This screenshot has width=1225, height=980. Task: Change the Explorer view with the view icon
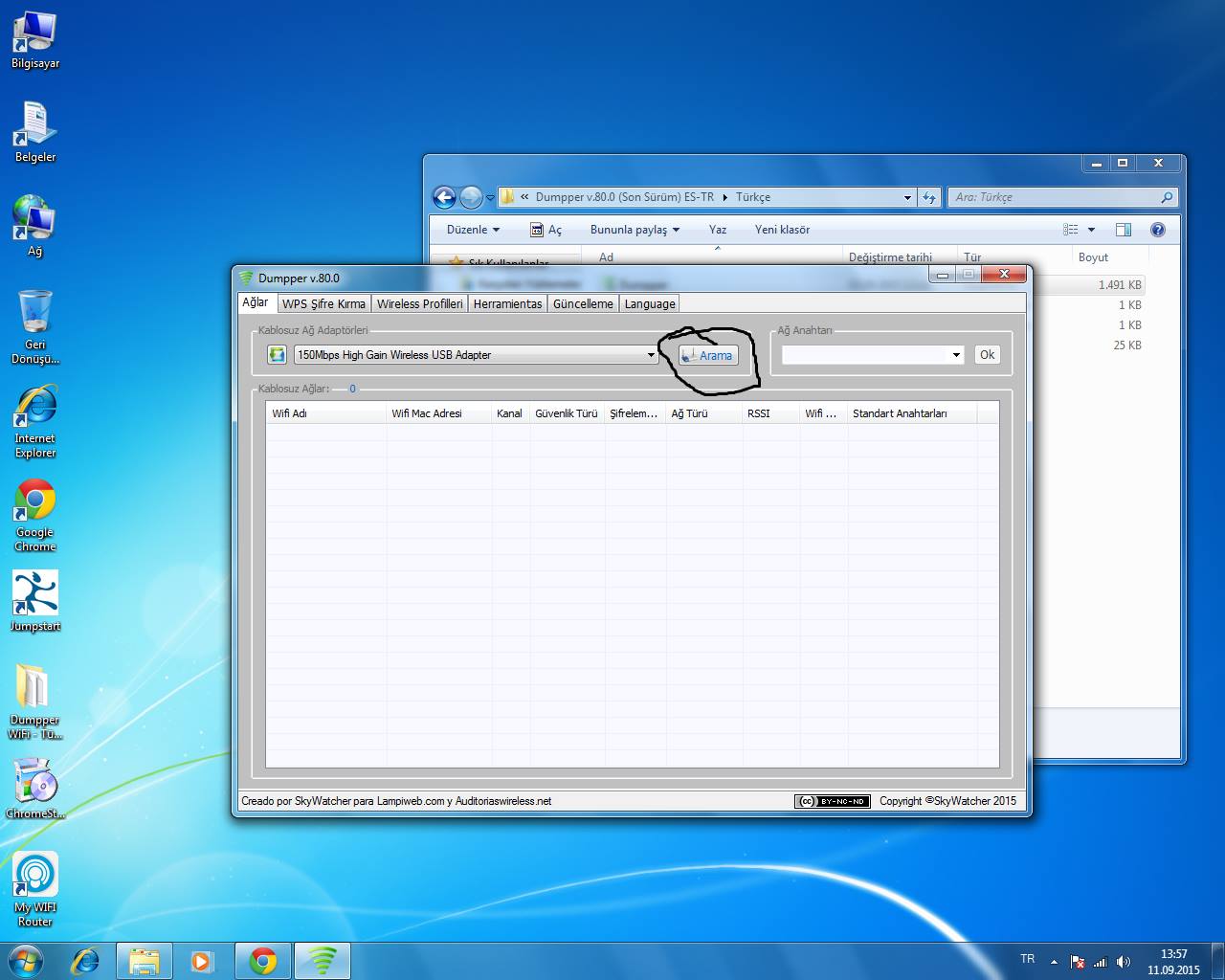click(x=1071, y=230)
